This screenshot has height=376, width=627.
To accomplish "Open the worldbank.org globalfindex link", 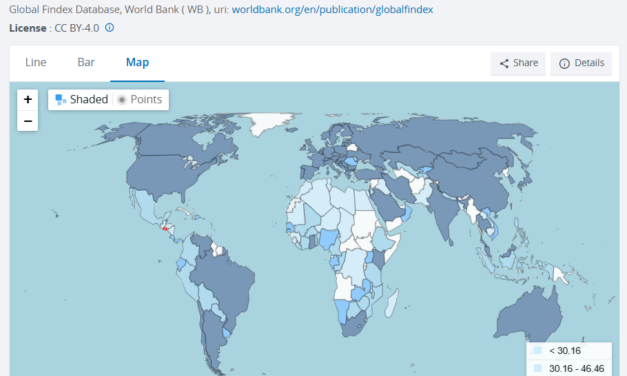I will (x=332, y=9).
